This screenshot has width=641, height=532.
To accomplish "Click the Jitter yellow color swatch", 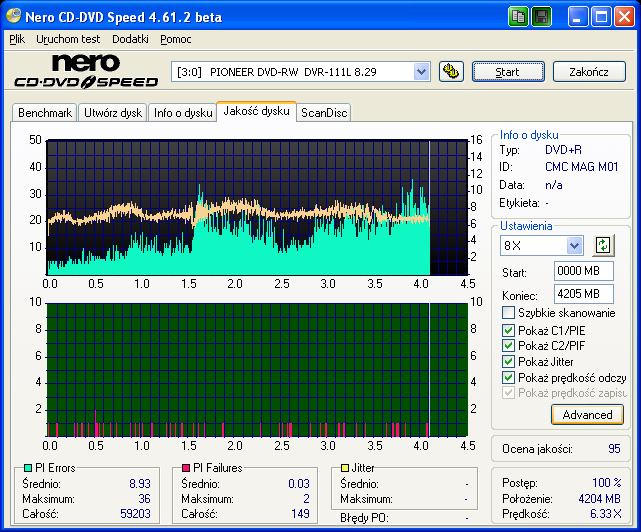I will 345,468.
